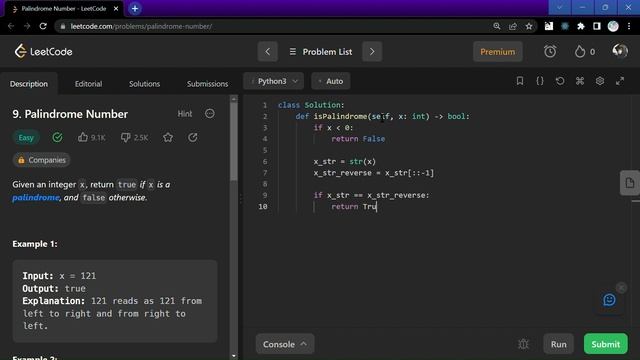Open the timer alarm clock icon

550,51
